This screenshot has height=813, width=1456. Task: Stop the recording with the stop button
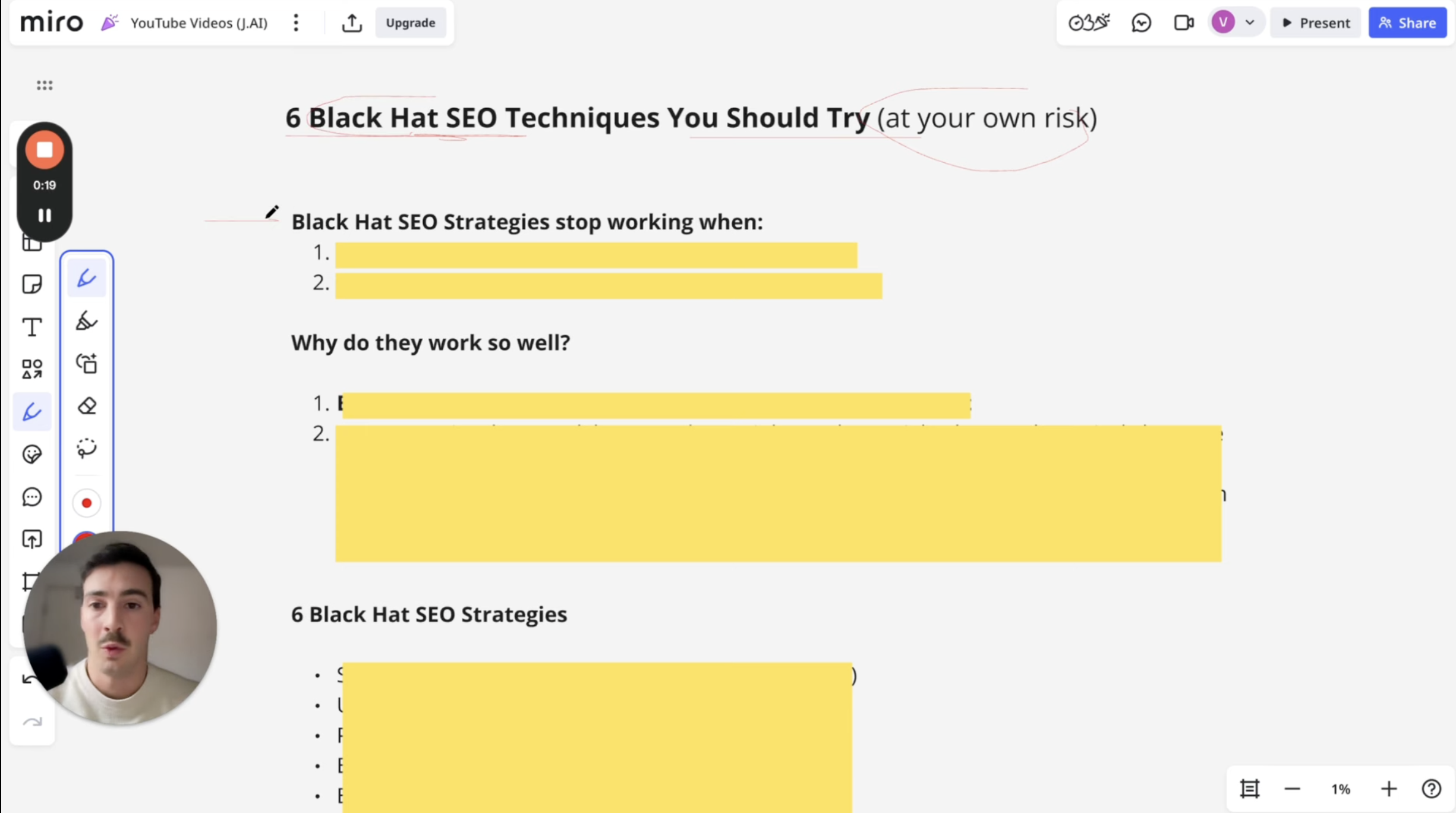coord(45,150)
